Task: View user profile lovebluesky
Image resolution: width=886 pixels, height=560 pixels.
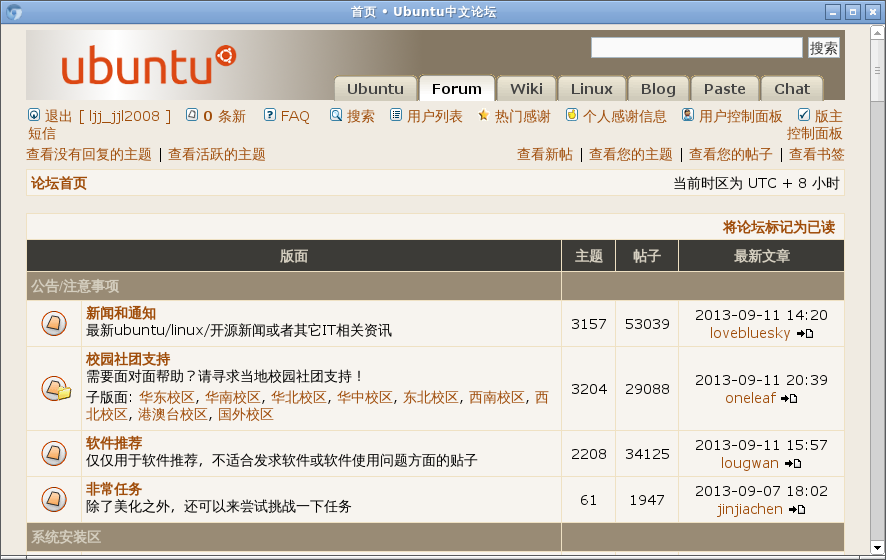Action: click(x=750, y=333)
